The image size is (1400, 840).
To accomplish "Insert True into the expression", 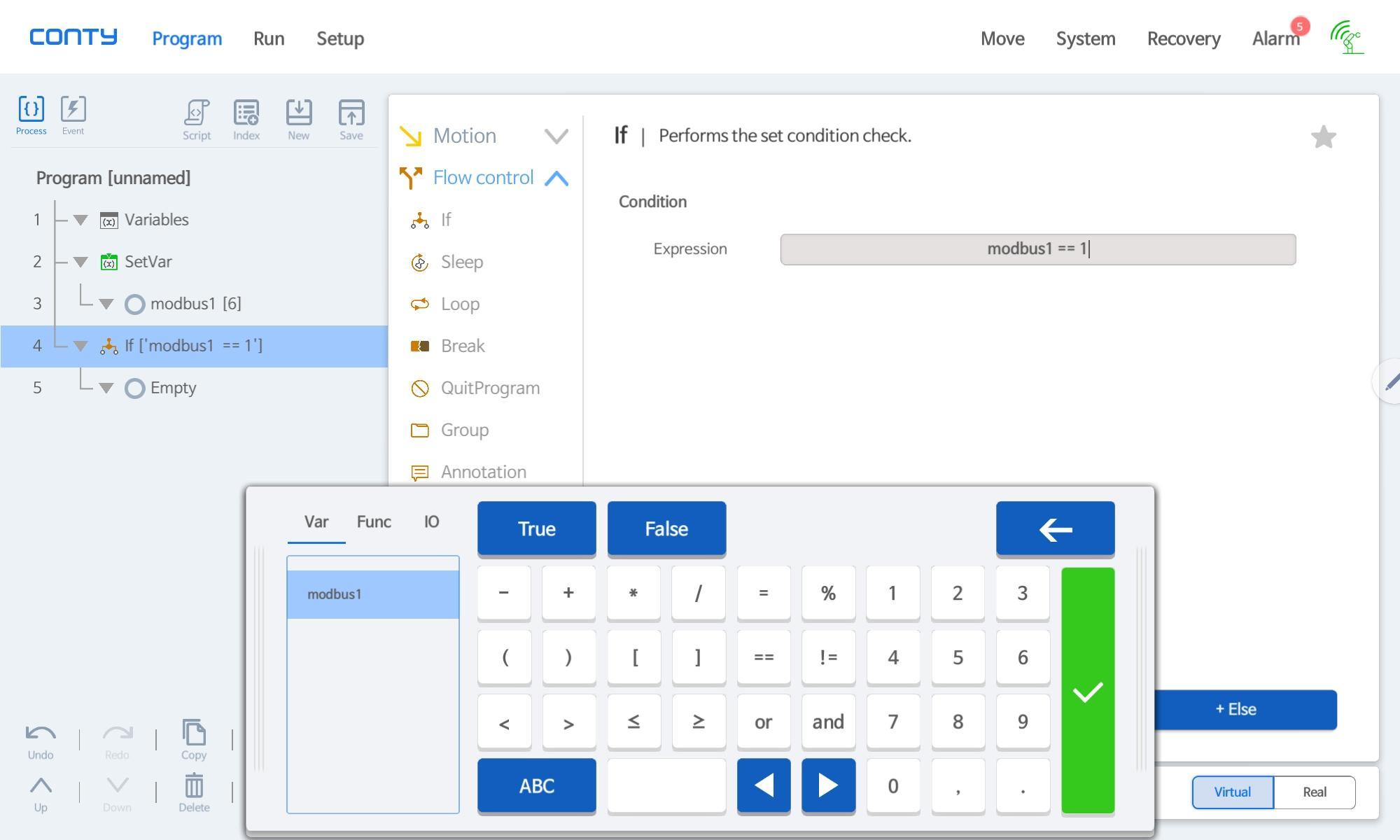I will pyautogui.click(x=537, y=528).
